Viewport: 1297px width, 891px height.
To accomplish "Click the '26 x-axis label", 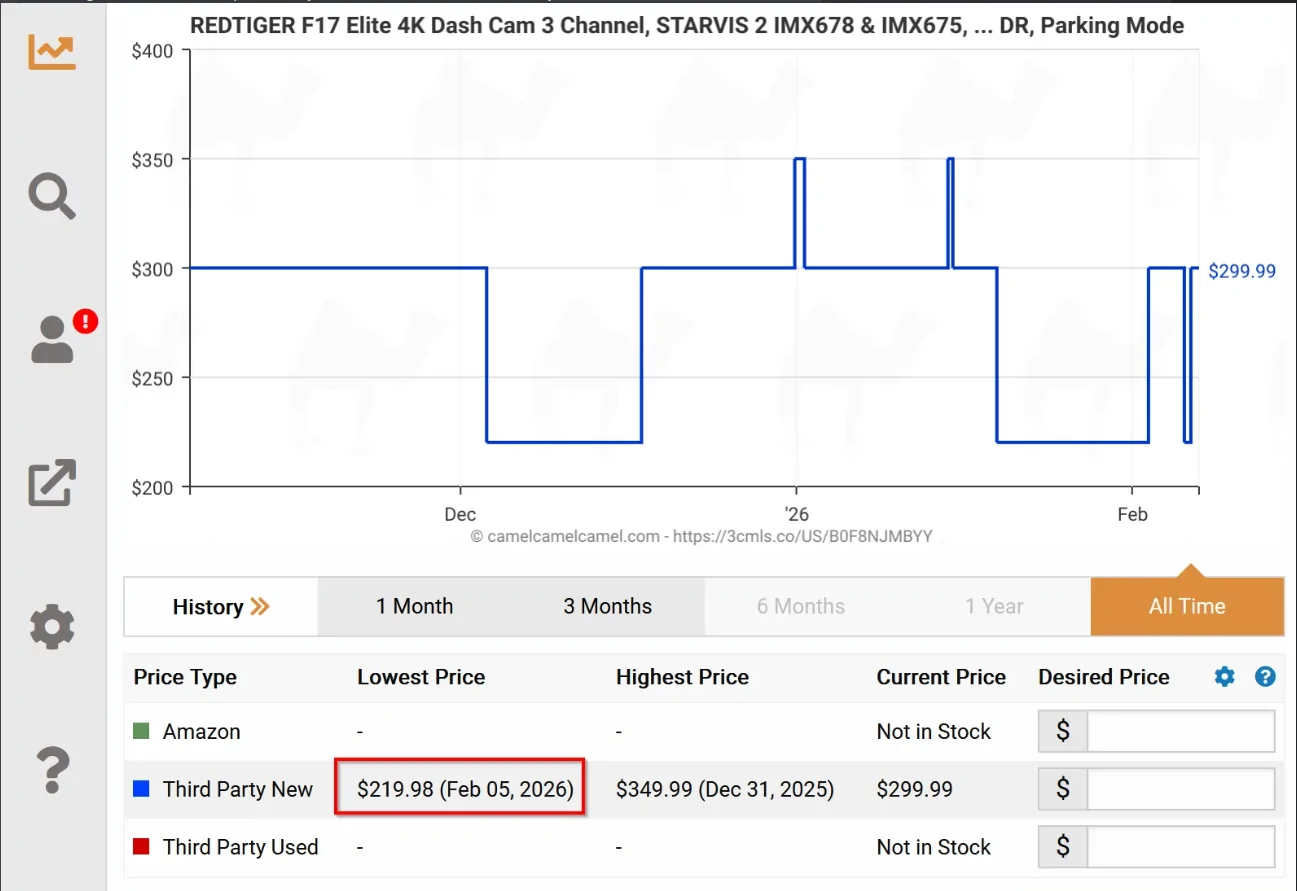I will click(x=796, y=515).
